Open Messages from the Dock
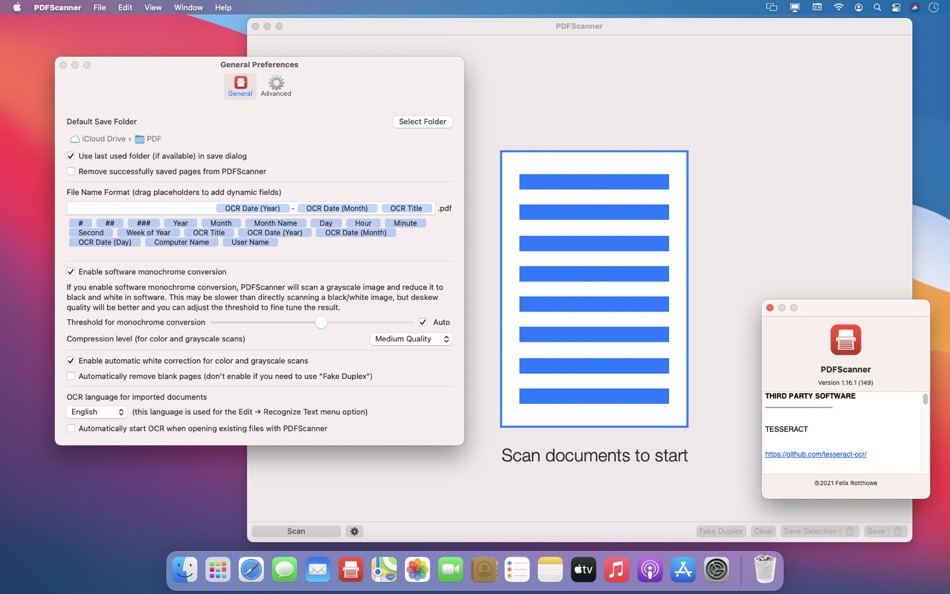950x594 pixels. click(x=284, y=570)
